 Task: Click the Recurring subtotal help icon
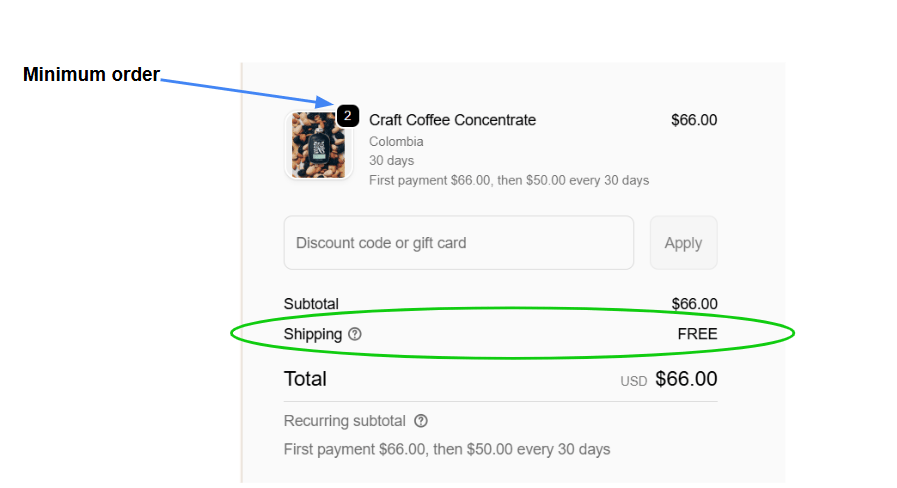pos(421,421)
